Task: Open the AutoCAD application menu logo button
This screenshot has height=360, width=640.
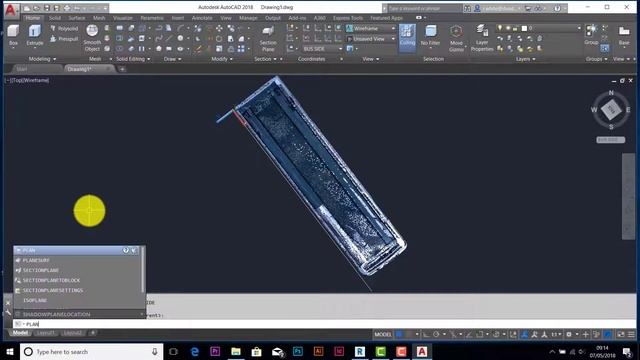Action: [x=10, y=10]
